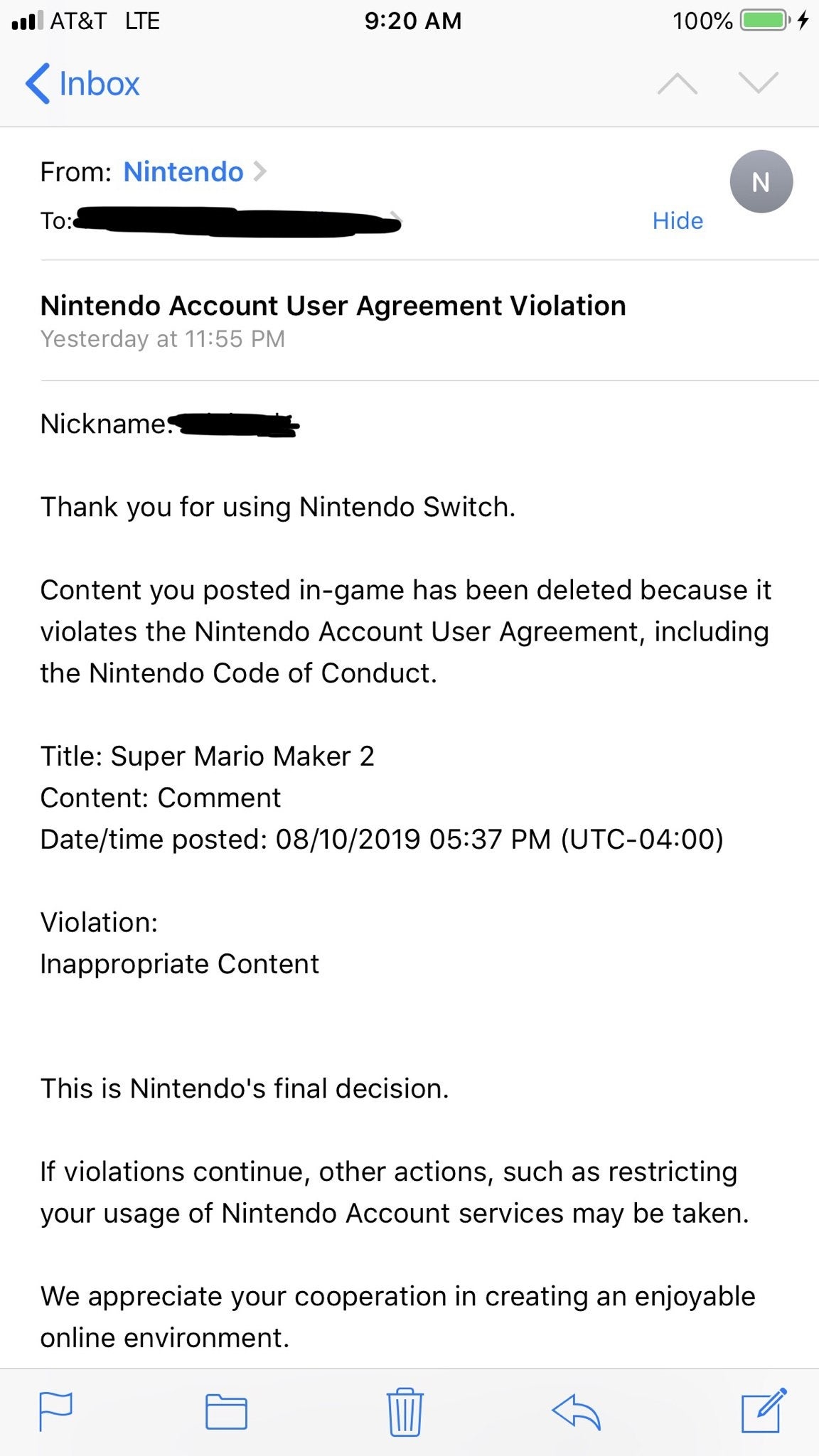
Task: Reply using the arrow icon
Action: coord(576,1411)
